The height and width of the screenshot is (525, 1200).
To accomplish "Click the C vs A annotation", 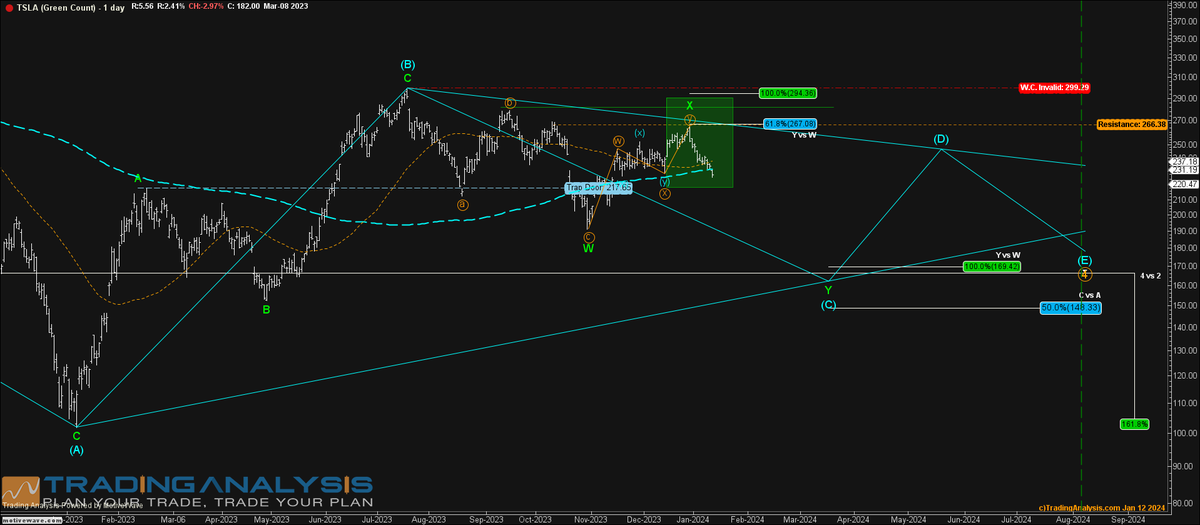I will coord(1088,295).
